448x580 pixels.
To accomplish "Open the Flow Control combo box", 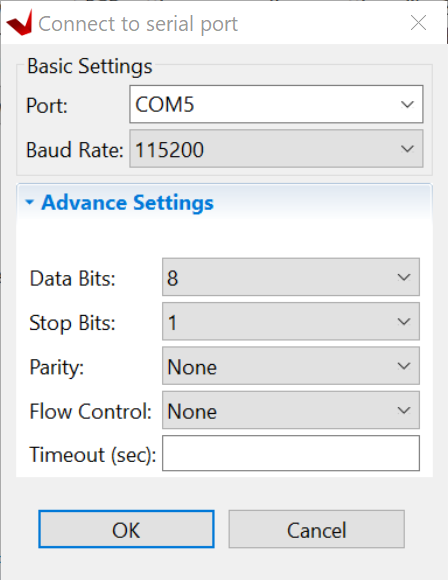I will 291,410.
